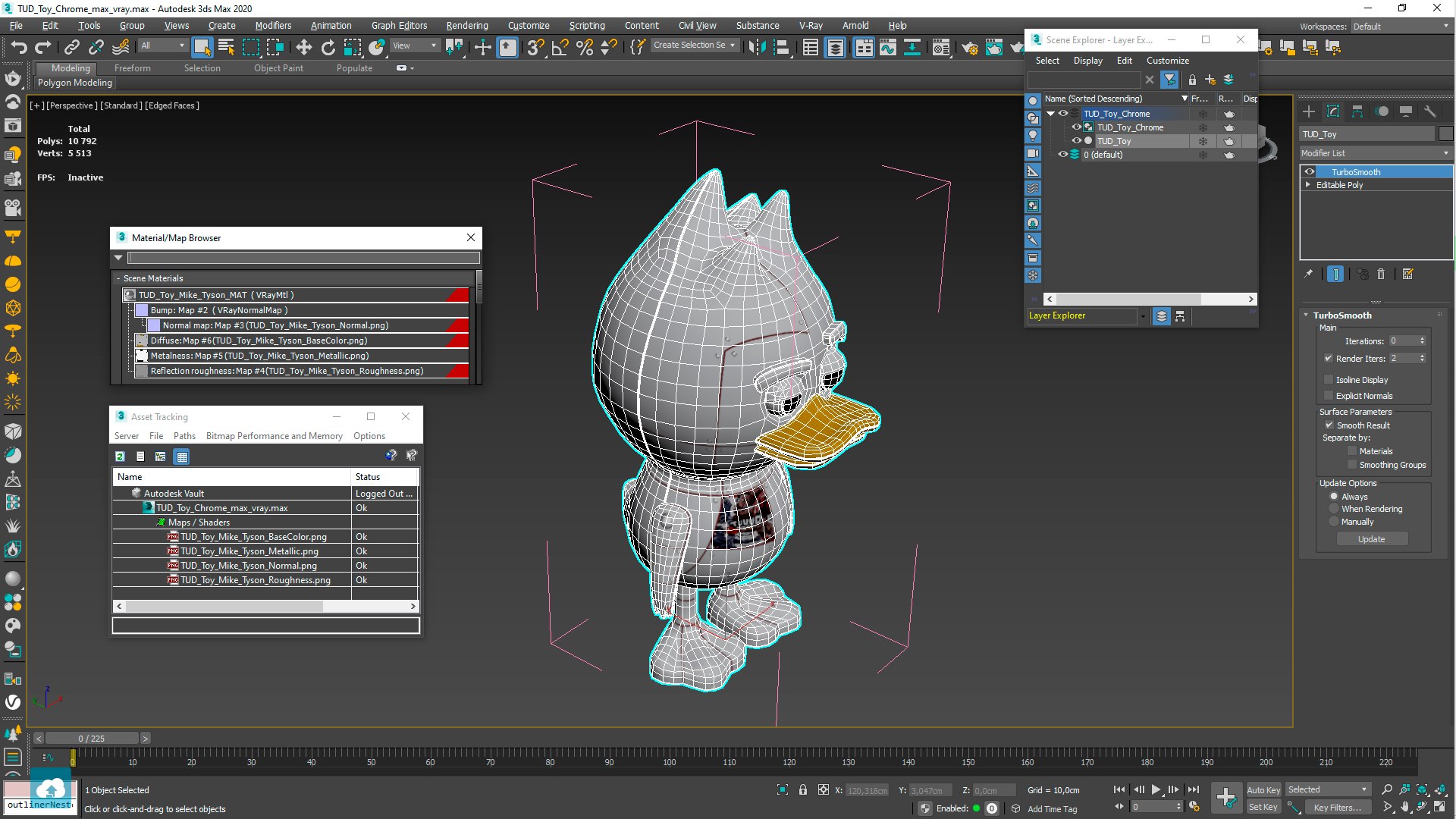
Task: Collapse the Scene Materials group
Action: 118,279
